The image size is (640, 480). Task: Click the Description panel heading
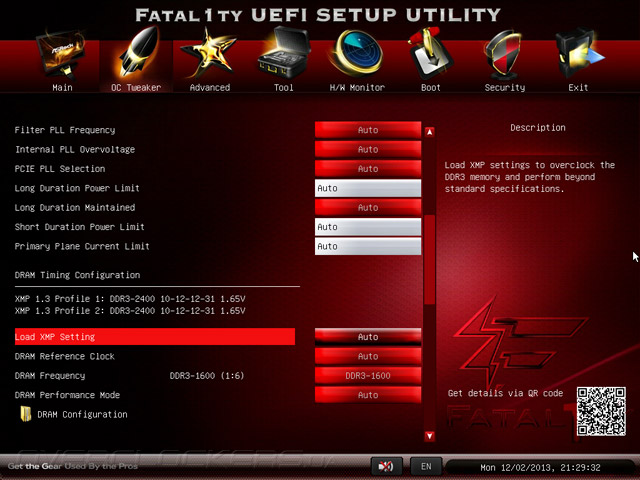click(538, 128)
